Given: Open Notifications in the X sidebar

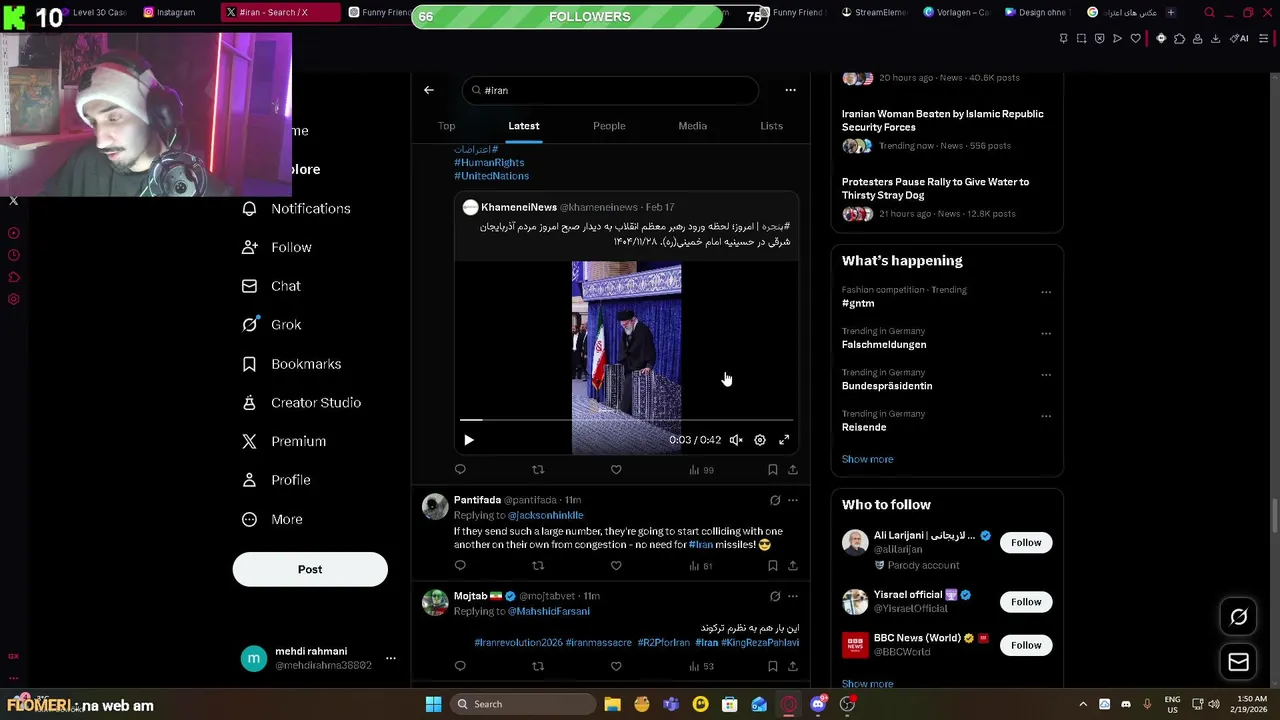Looking at the screenshot, I should [x=296, y=208].
